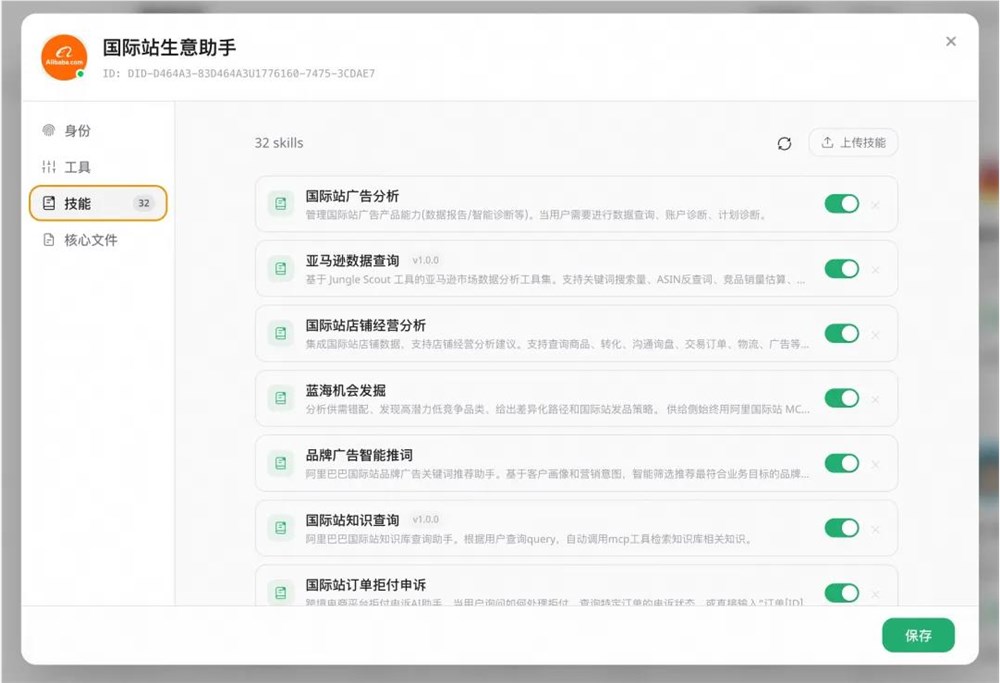Click the 蓝海机会发掘 skill document icon
This screenshot has height=683, width=1000.
pyautogui.click(x=281, y=399)
